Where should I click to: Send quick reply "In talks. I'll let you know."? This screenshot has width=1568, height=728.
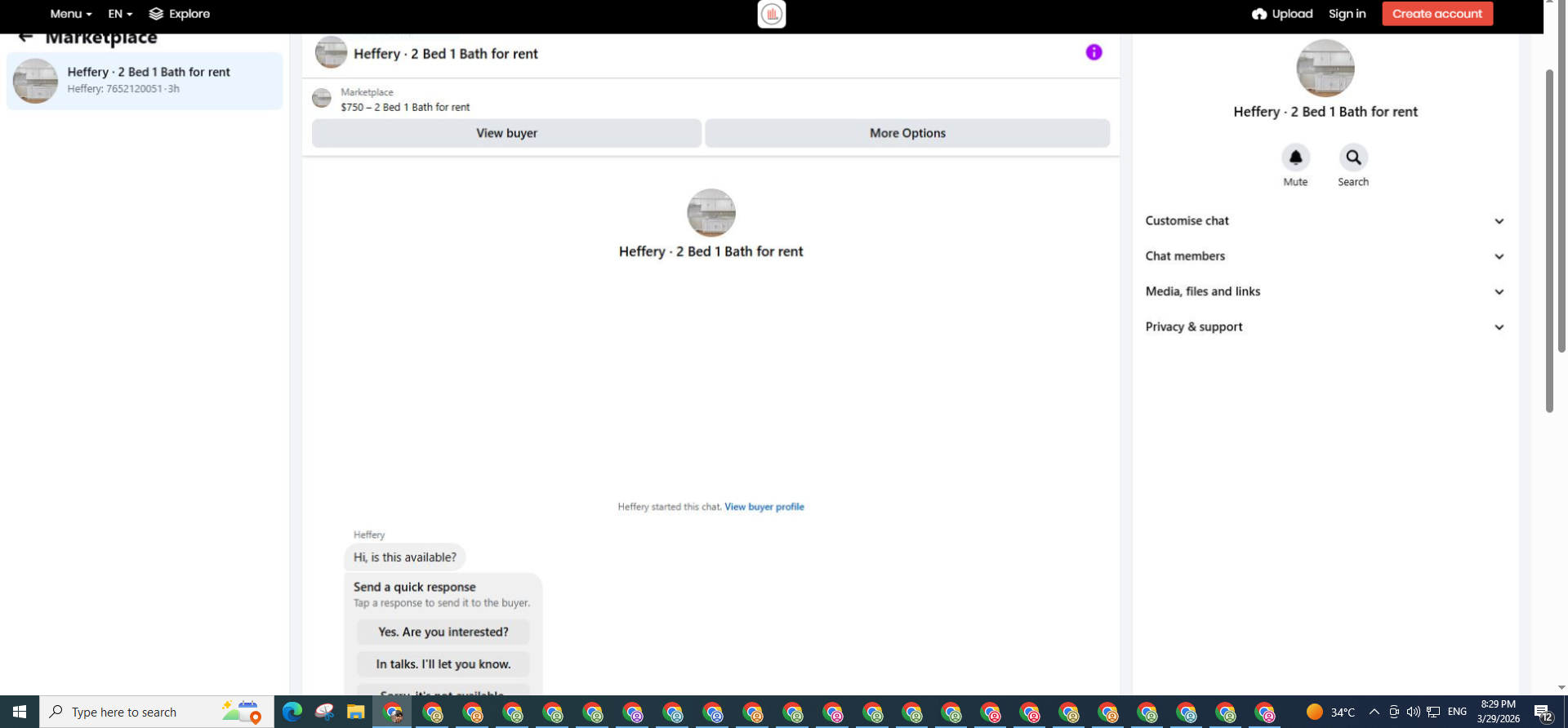[443, 664]
